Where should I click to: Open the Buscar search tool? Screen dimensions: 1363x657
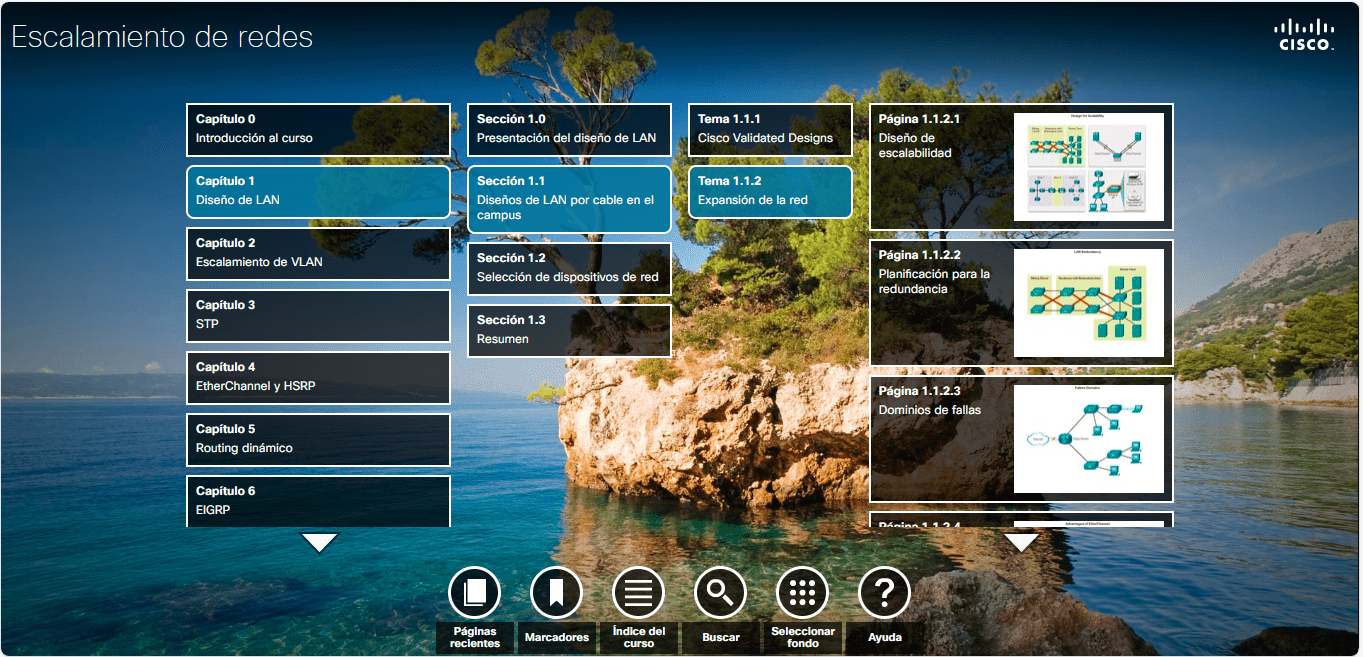click(721, 592)
